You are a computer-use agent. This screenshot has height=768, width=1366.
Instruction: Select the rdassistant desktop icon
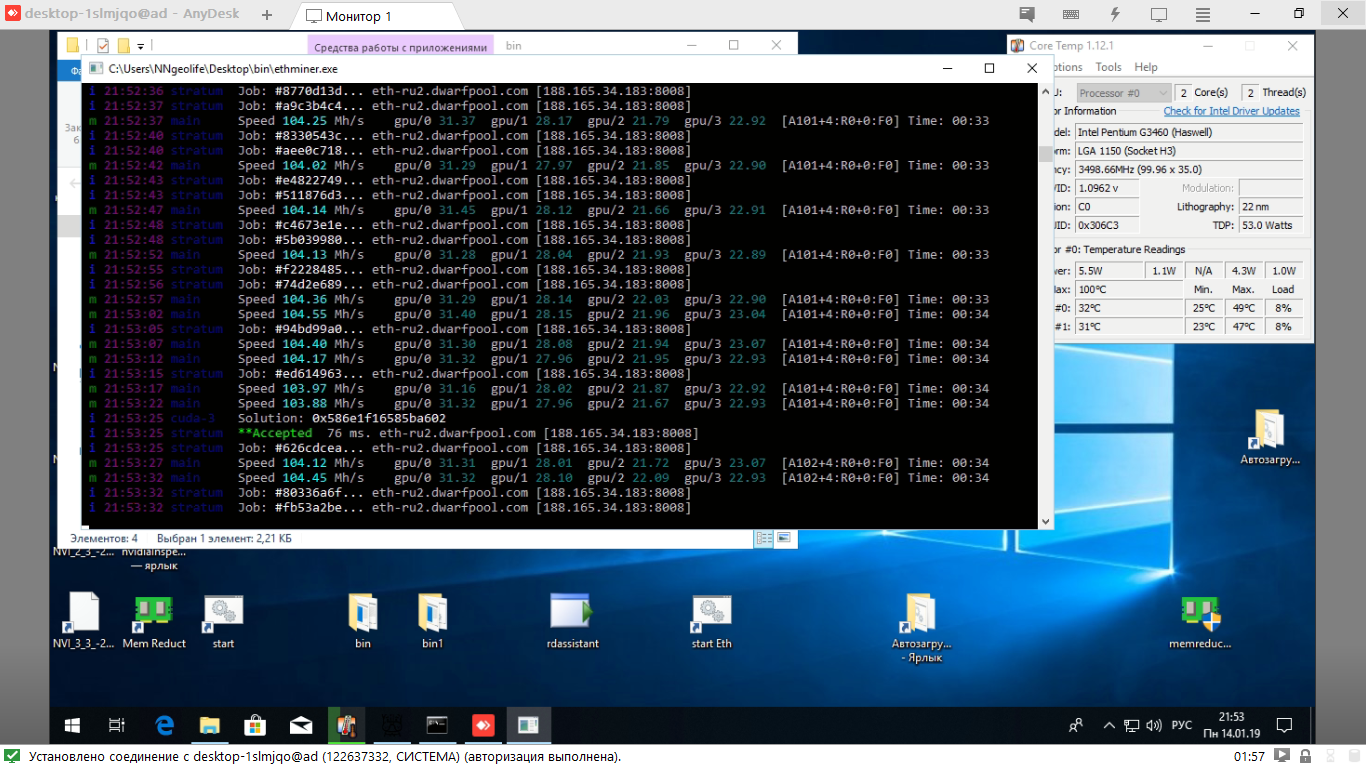tap(573, 621)
